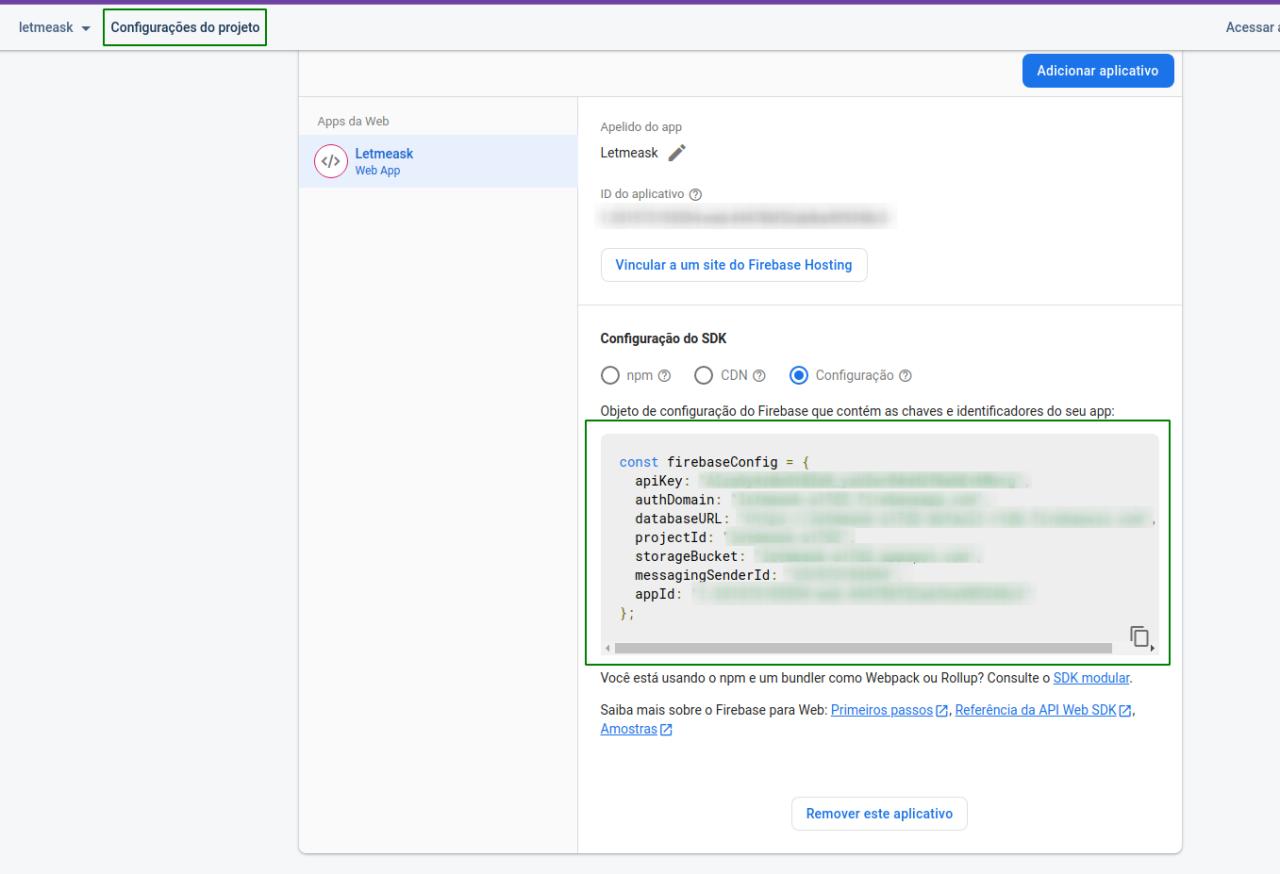Viewport: 1280px width, 874px height.
Task: Open the Amostras link
Action: [x=636, y=729]
